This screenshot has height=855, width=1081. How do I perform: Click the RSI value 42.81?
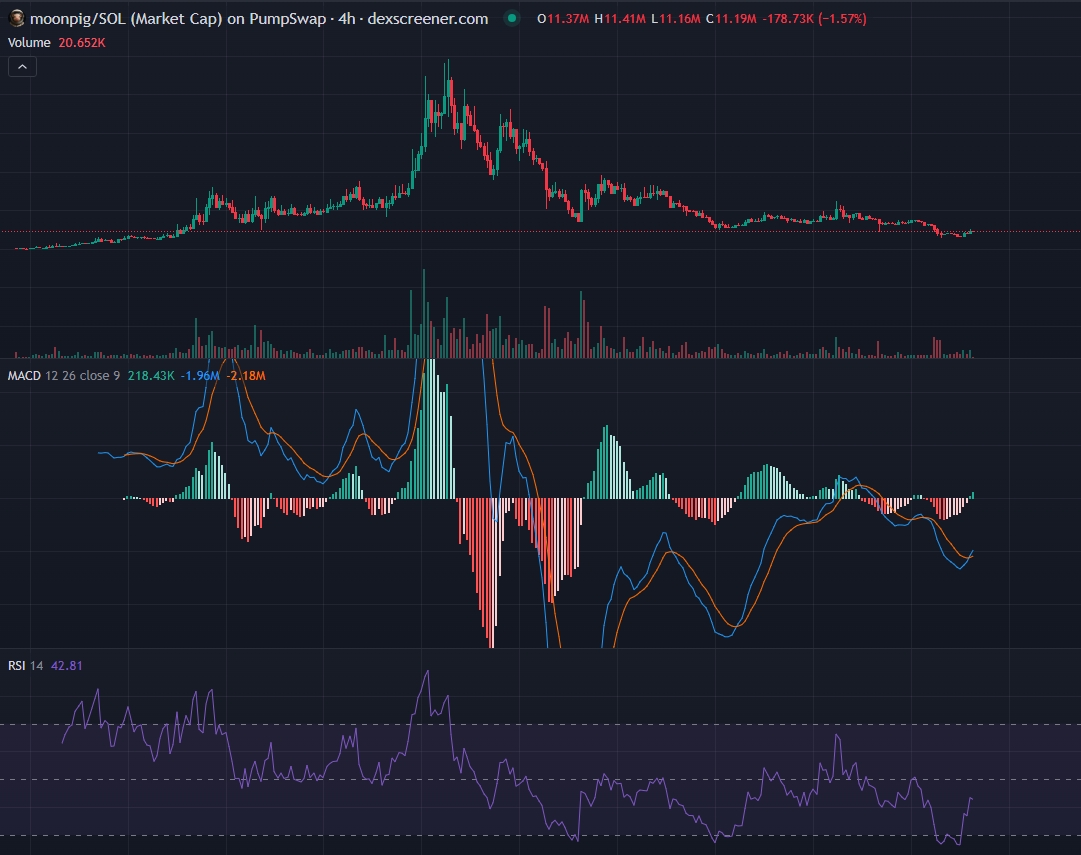coord(67,666)
